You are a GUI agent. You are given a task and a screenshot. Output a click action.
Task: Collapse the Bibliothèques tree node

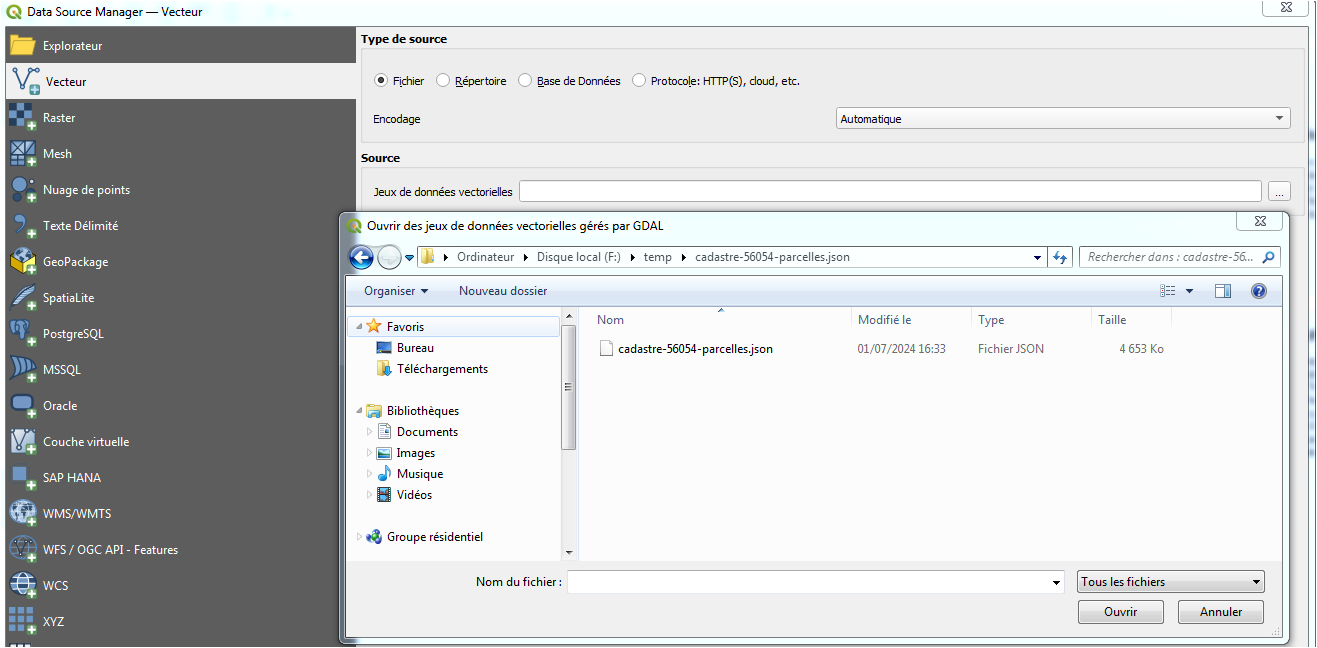[359, 411]
